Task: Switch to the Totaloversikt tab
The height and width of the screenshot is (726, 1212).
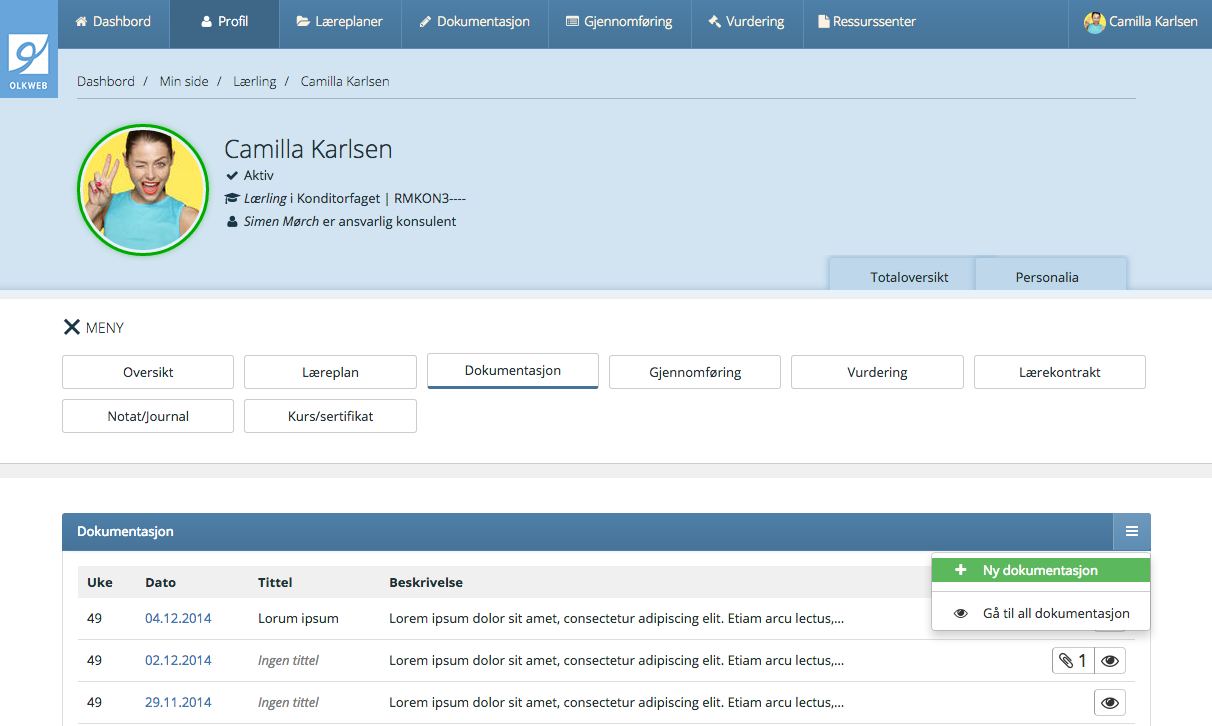Action: tap(909, 277)
